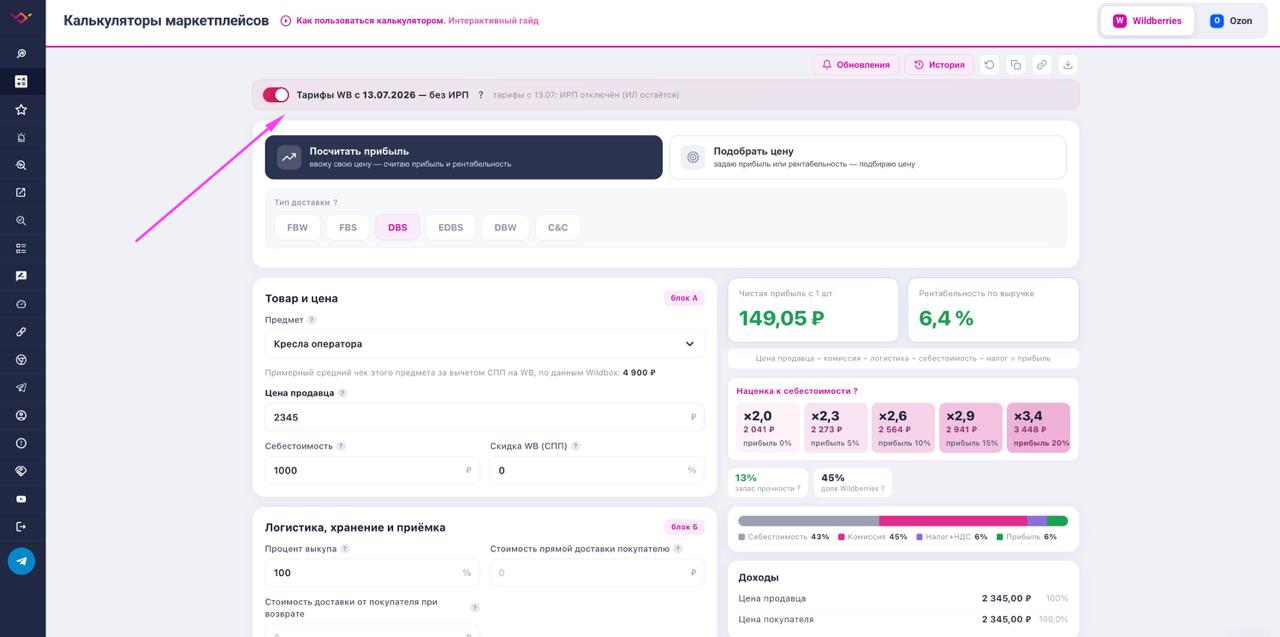Viewport: 1280px width, 637px height.
Task: Click the chain link icon in sidebar
Action: coord(21,332)
